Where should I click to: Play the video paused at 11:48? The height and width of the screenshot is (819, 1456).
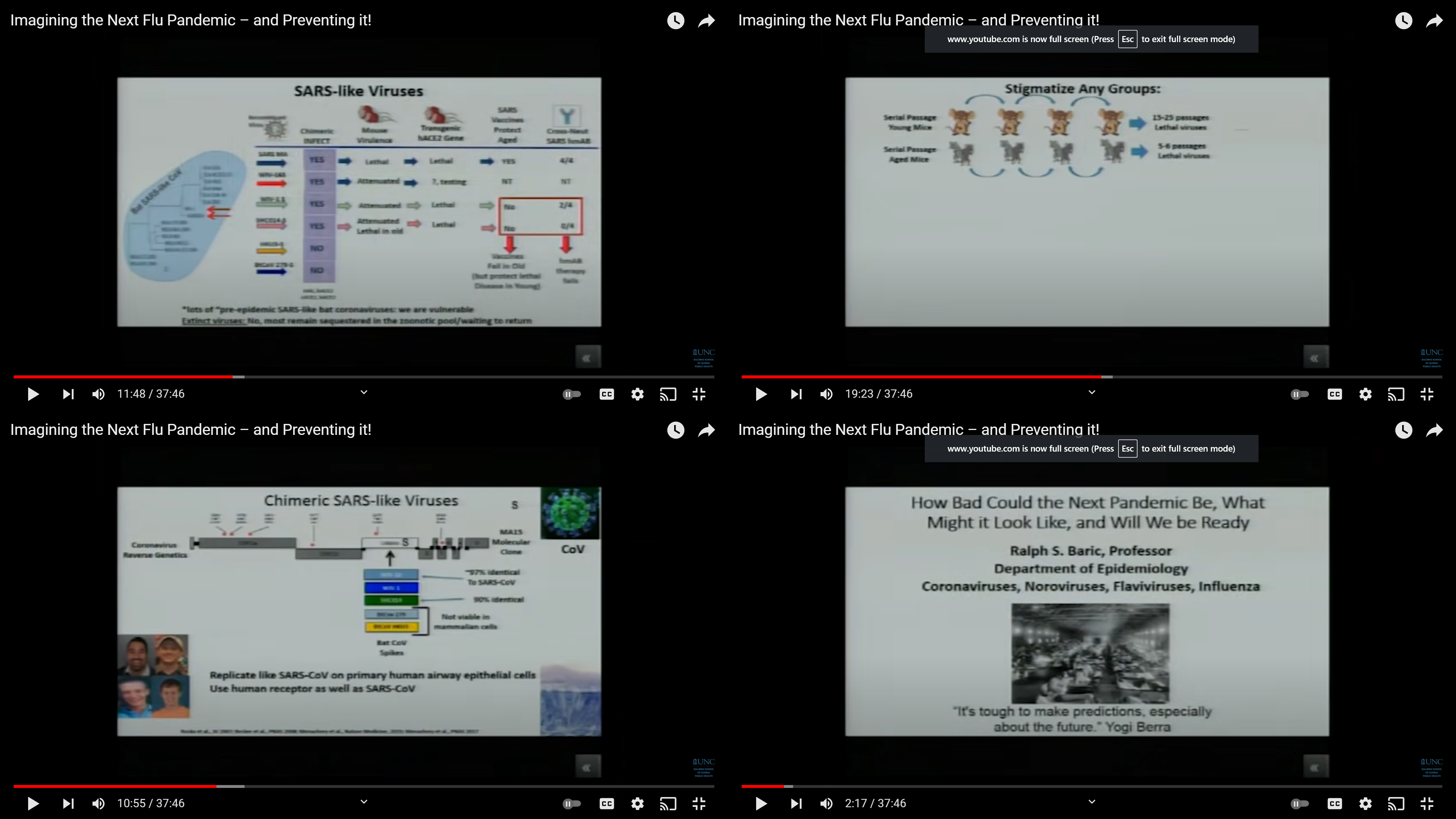click(33, 394)
